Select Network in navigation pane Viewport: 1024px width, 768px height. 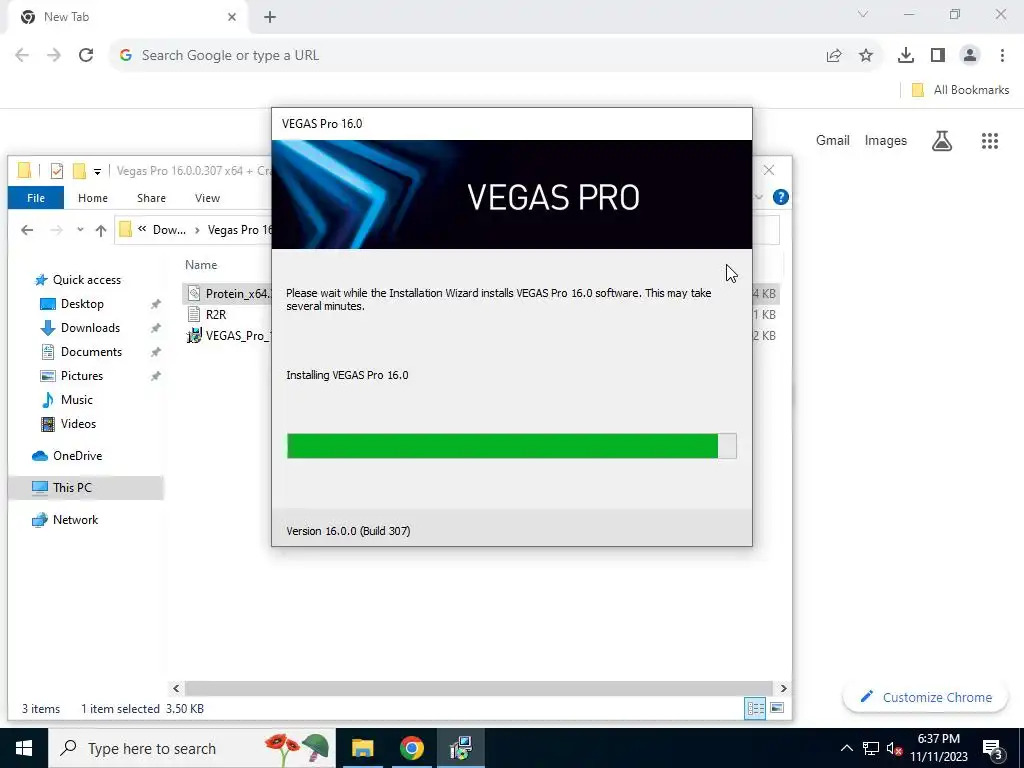(75, 520)
